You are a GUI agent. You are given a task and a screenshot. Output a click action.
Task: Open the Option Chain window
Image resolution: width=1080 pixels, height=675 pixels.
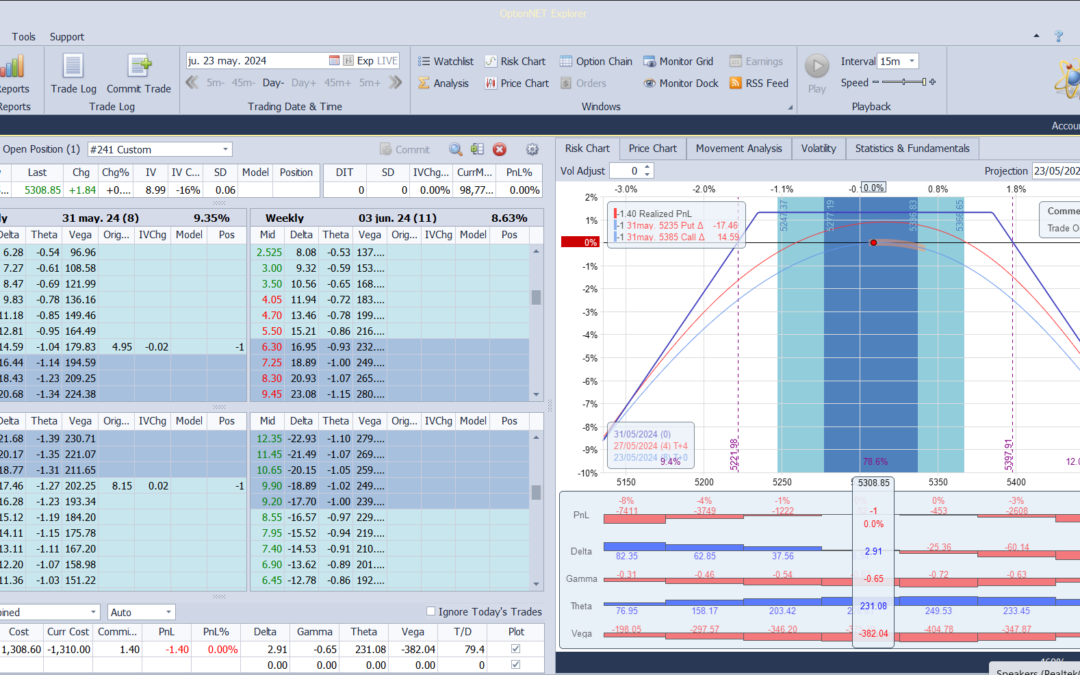click(596, 61)
